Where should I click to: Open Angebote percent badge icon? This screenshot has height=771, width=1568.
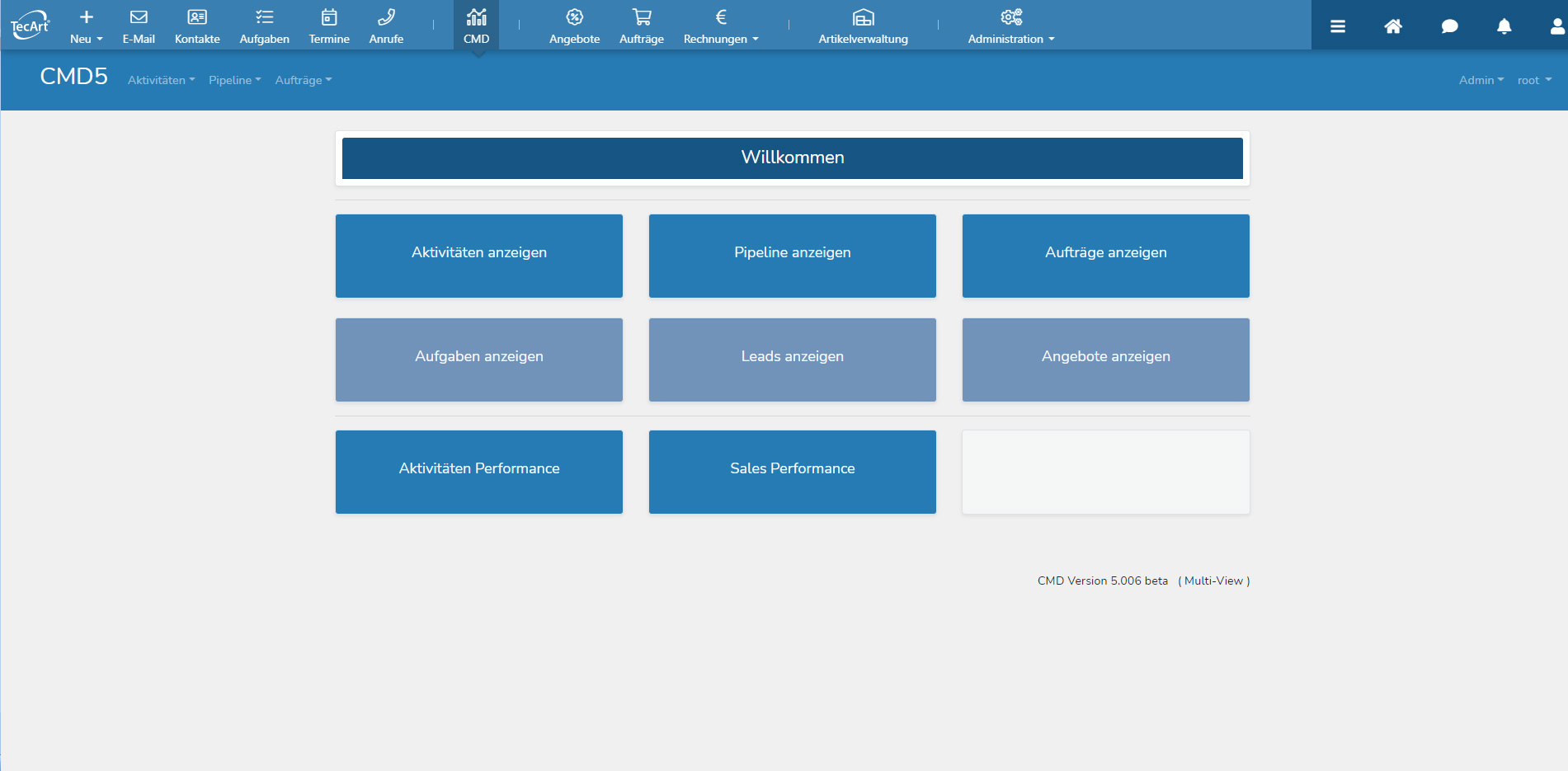click(575, 17)
